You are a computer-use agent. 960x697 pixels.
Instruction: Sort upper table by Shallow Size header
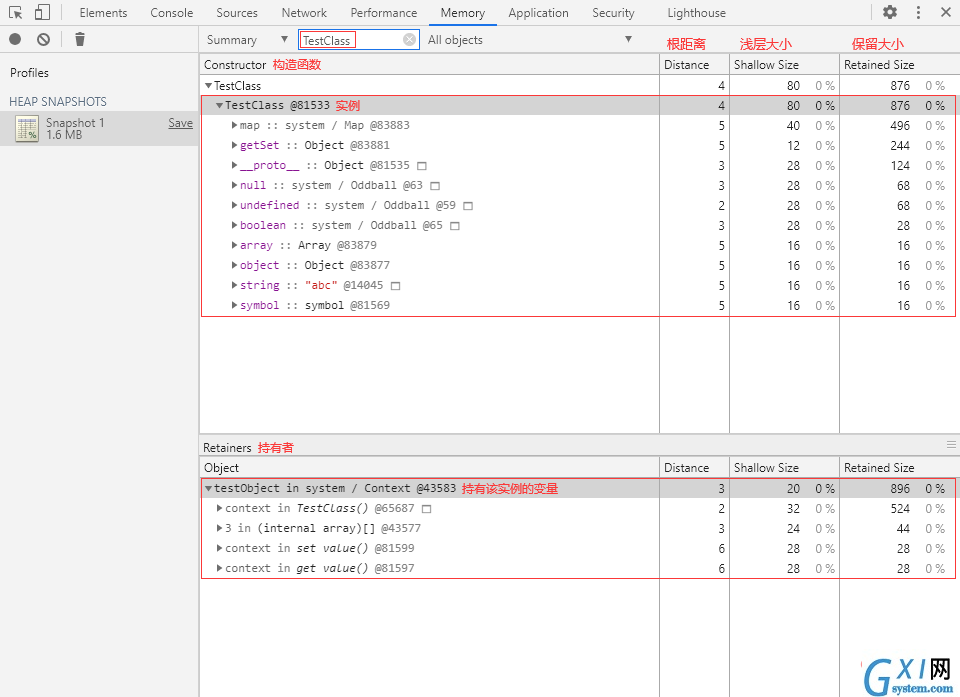(x=784, y=65)
